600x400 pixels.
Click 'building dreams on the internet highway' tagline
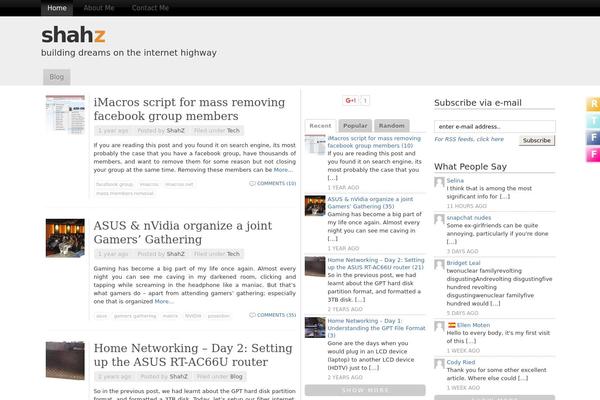tap(129, 53)
